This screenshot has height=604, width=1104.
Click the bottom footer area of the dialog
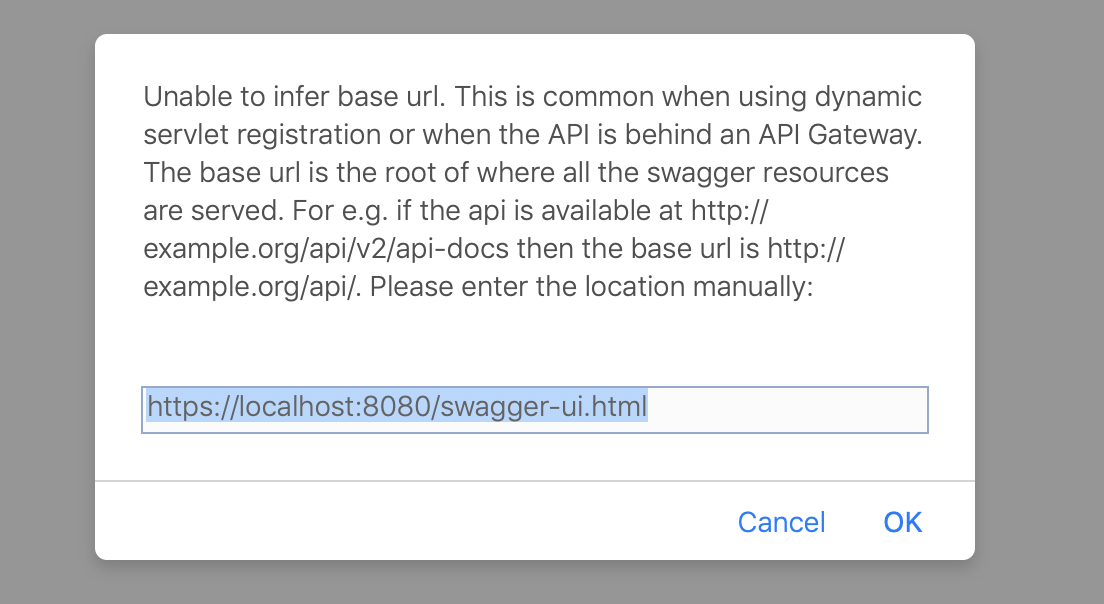pyautogui.click(x=400, y=522)
